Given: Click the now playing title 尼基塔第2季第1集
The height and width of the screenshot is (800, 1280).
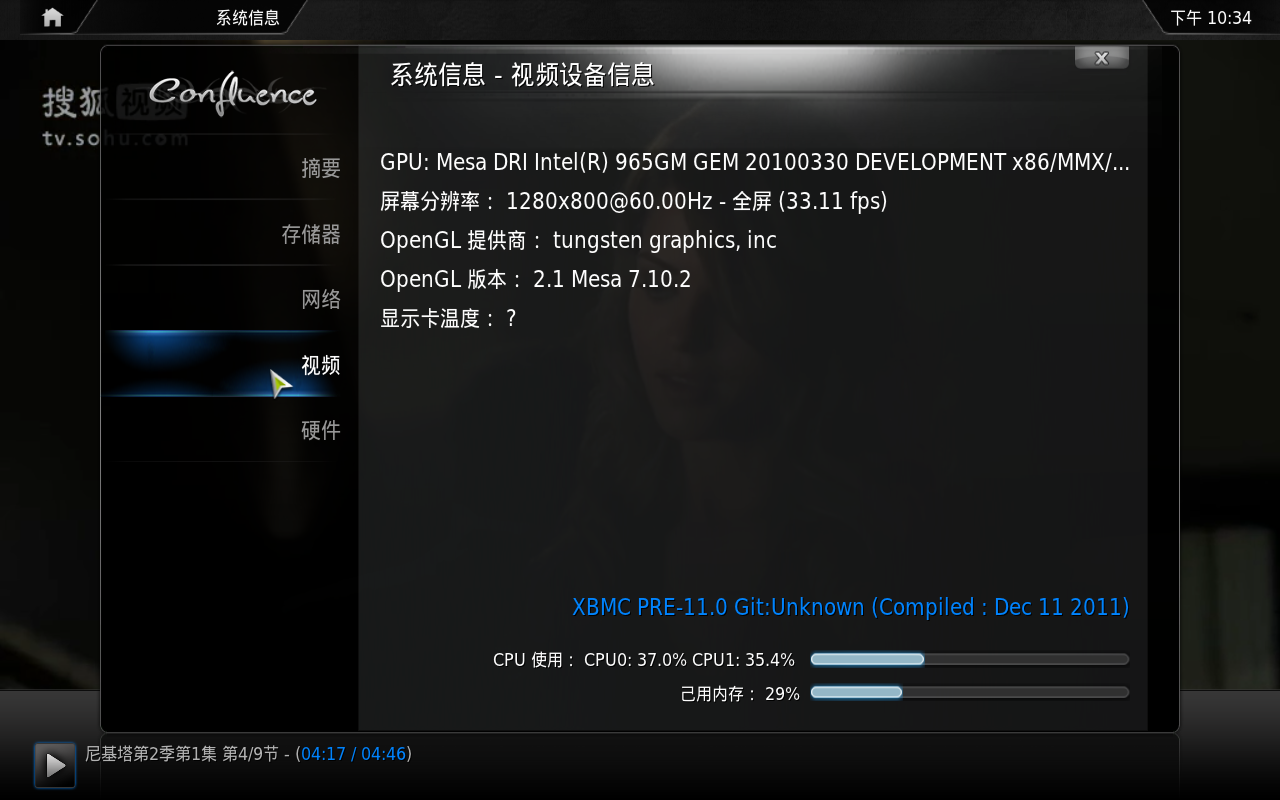Looking at the screenshot, I should click(181, 753).
